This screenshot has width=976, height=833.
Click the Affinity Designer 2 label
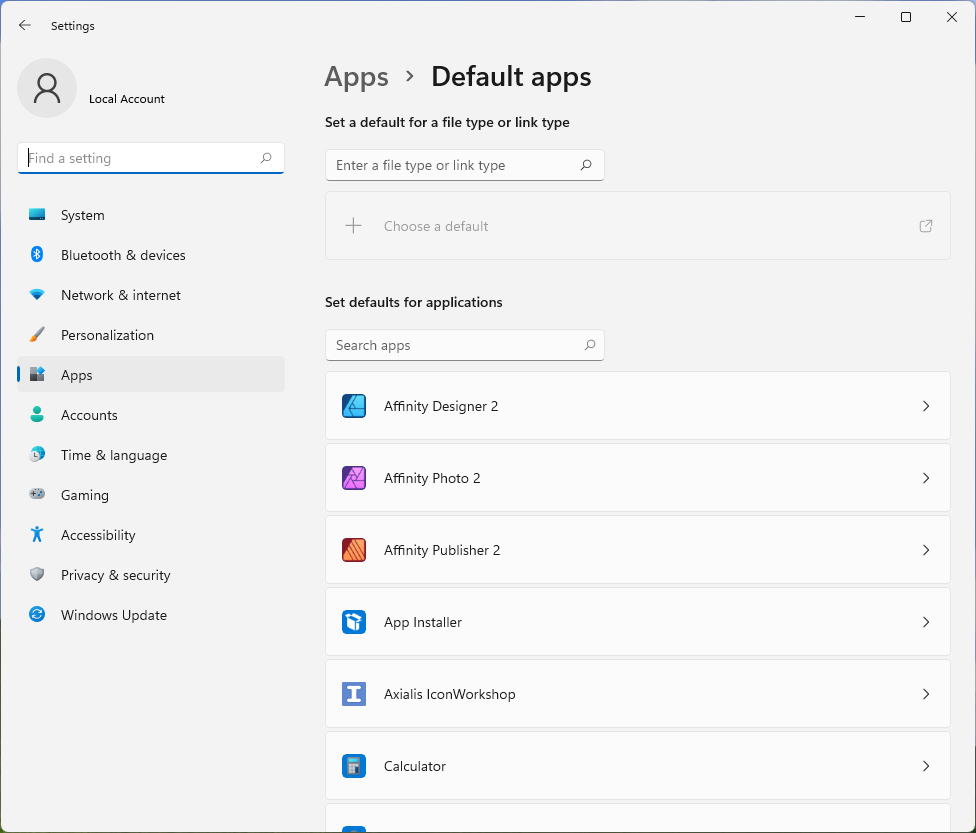pos(441,406)
